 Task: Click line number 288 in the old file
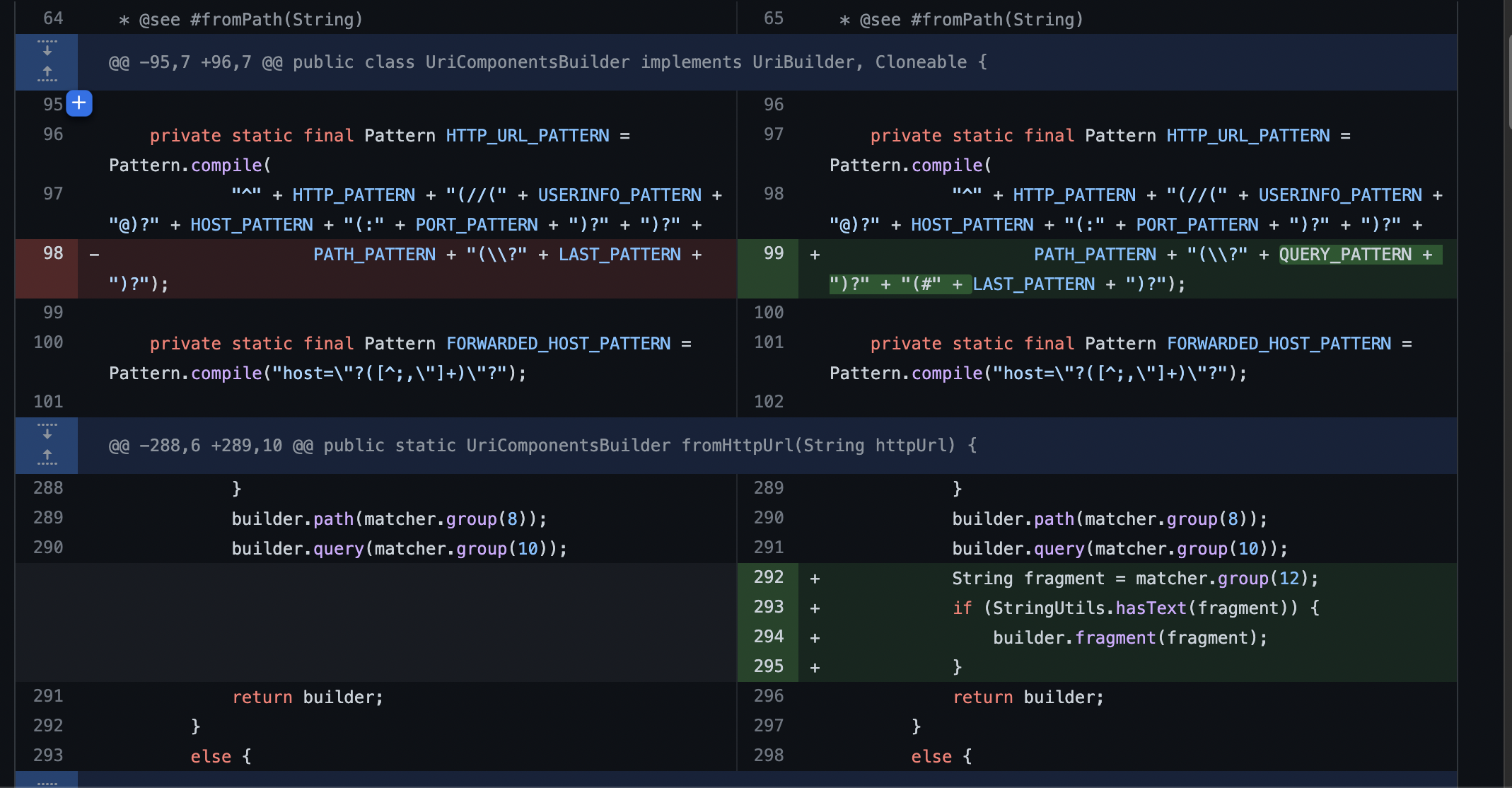click(48, 488)
